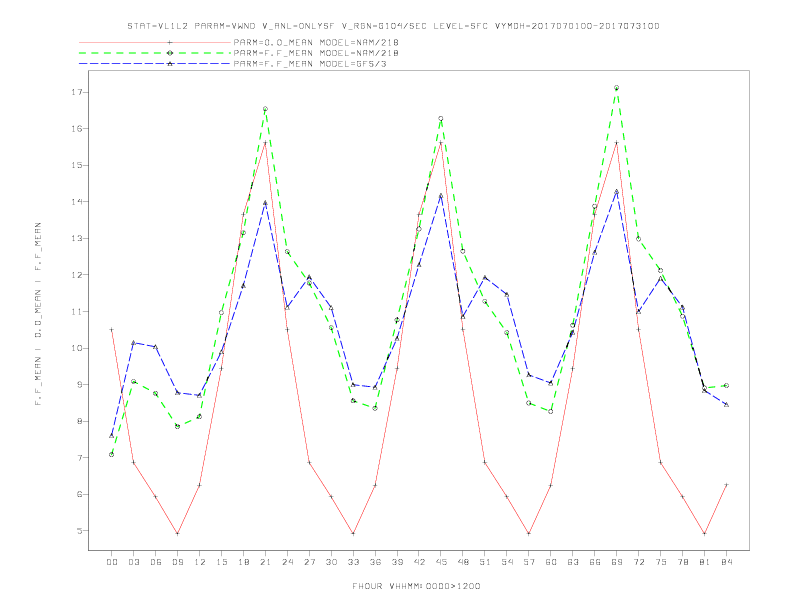792x612 pixels.
Task: Click y-axis tick label 9
Action: (80, 385)
